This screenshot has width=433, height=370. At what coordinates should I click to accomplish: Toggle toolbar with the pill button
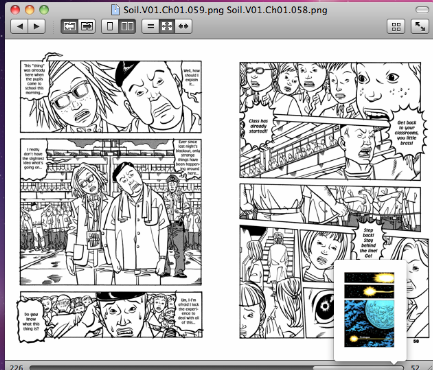[423, 10]
